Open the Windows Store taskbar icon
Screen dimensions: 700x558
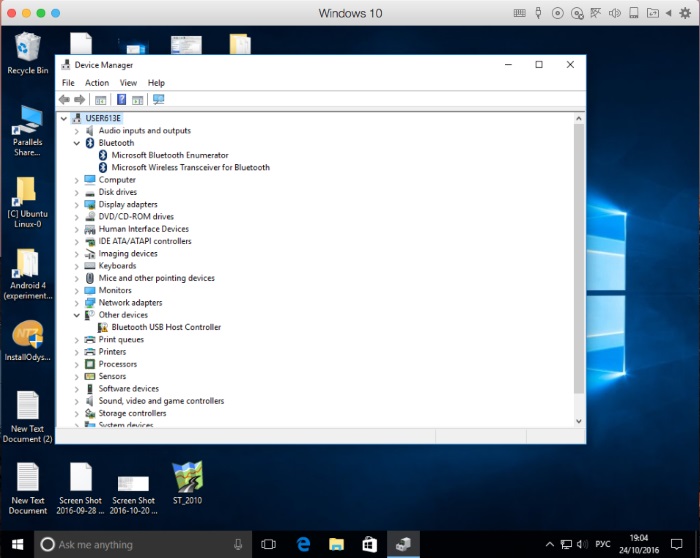click(x=369, y=545)
